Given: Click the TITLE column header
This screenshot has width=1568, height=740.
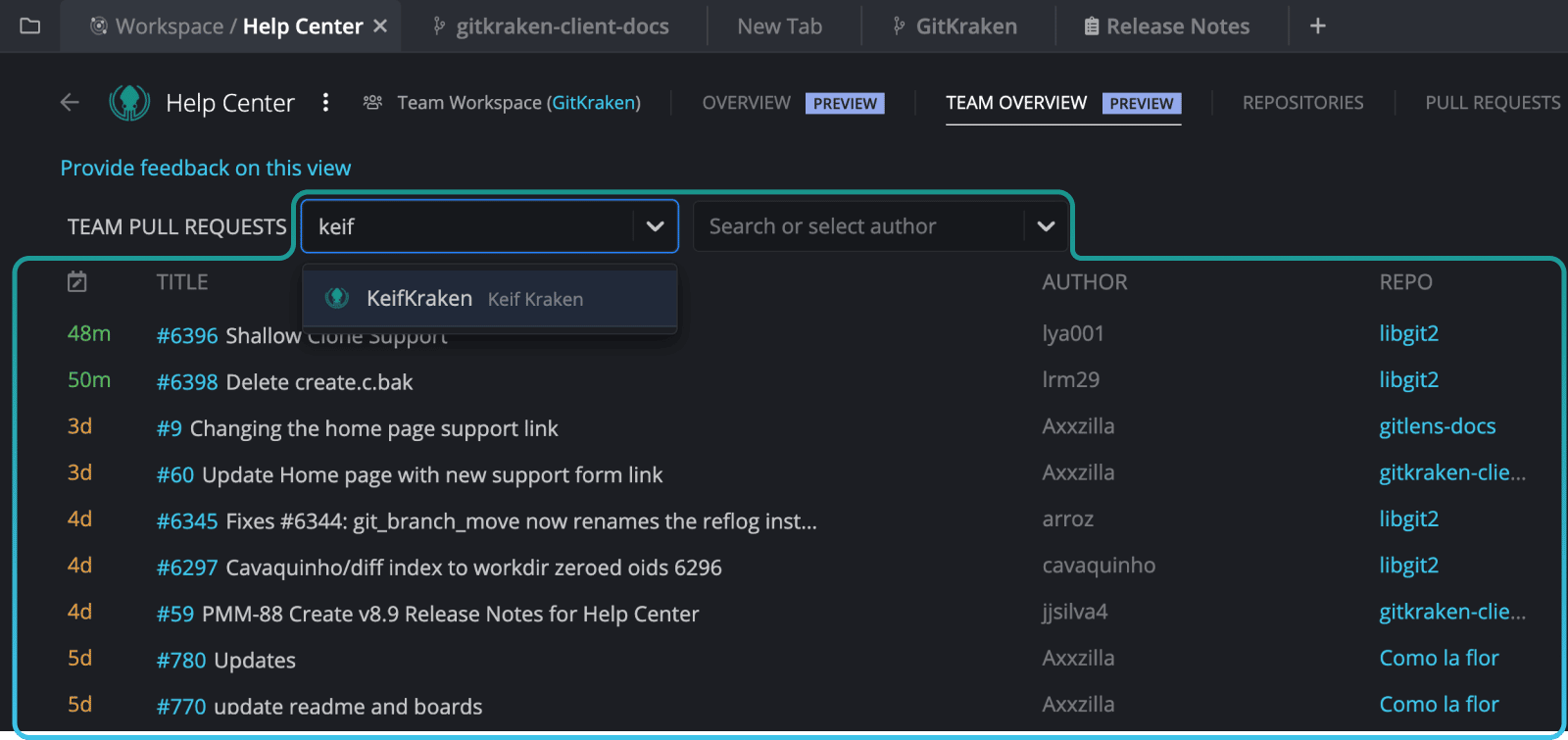Looking at the screenshot, I should 182,282.
